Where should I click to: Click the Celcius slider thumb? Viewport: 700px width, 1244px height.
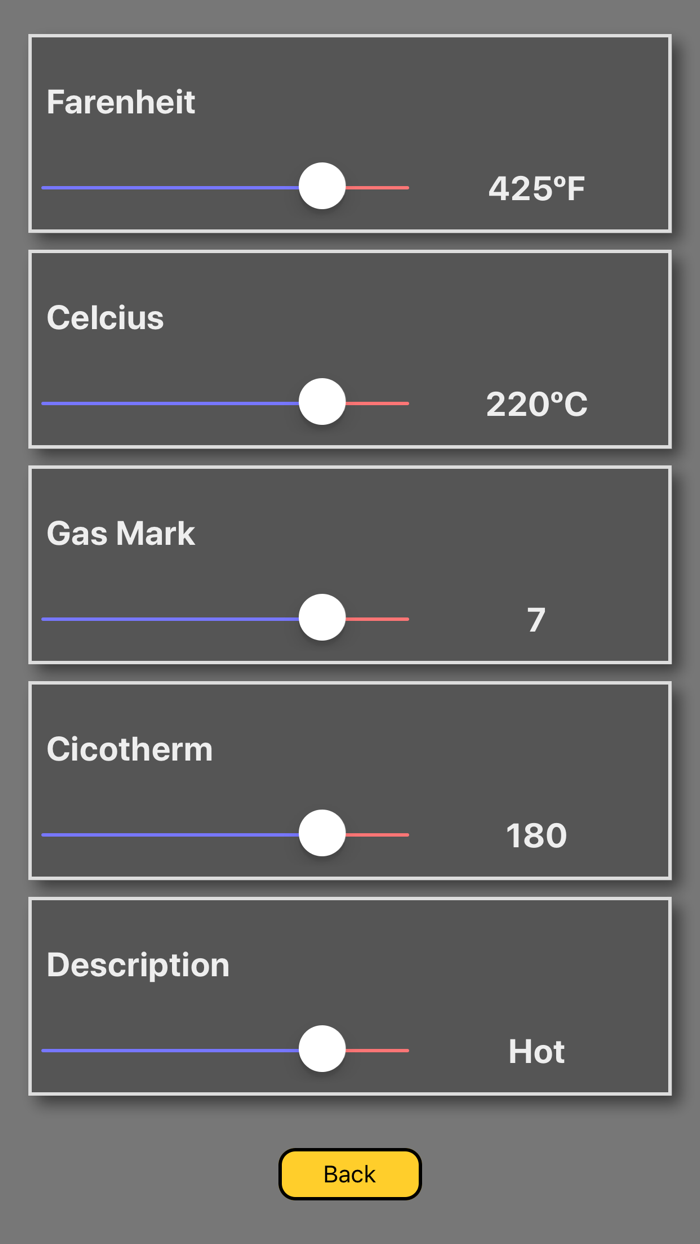pyautogui.click(x=322, y=401)
